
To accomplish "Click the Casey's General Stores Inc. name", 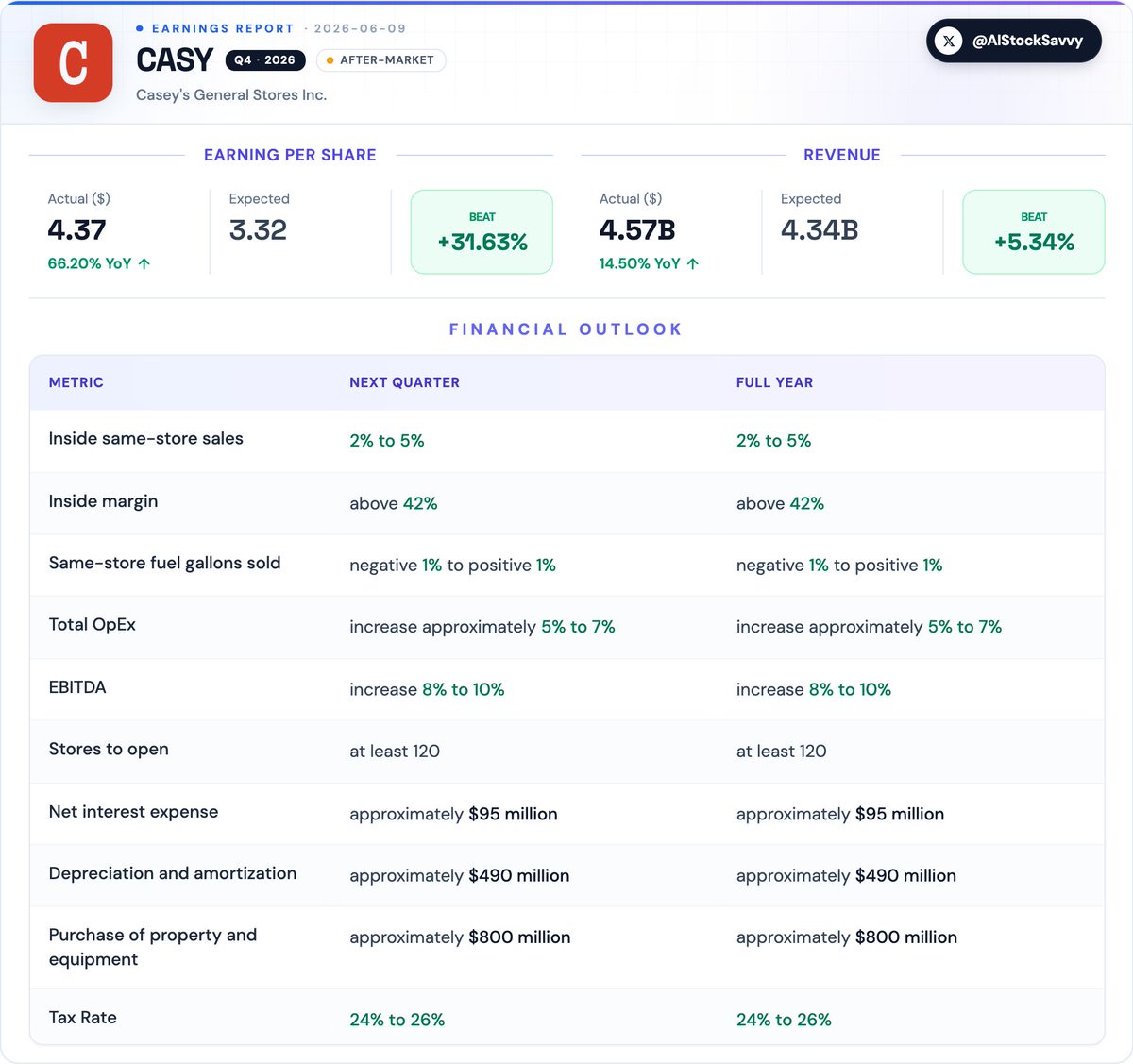I will tap(231, 94).
